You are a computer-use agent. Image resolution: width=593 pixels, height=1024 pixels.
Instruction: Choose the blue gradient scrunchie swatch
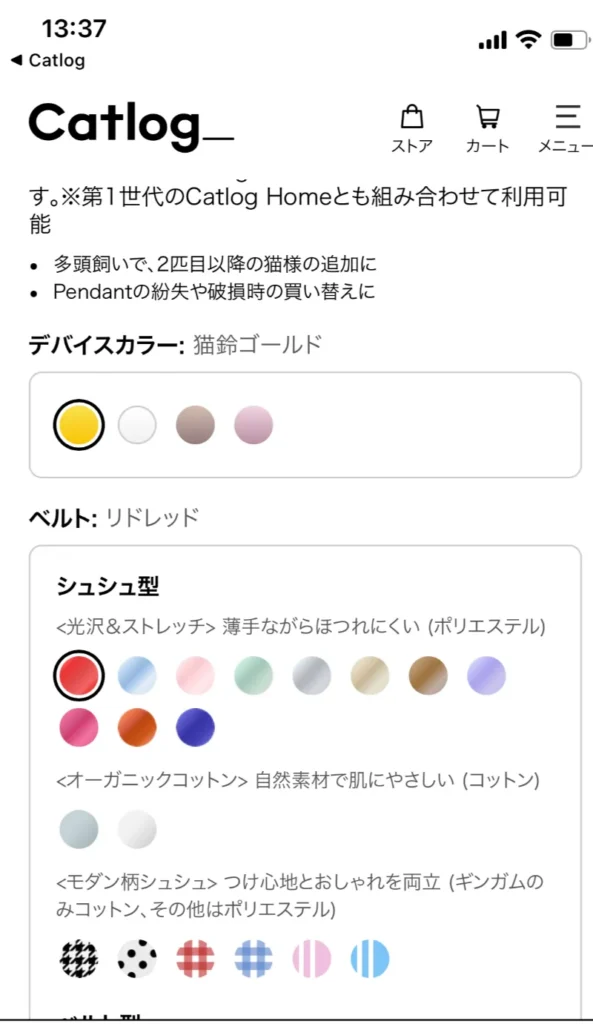tap(137, 674)
